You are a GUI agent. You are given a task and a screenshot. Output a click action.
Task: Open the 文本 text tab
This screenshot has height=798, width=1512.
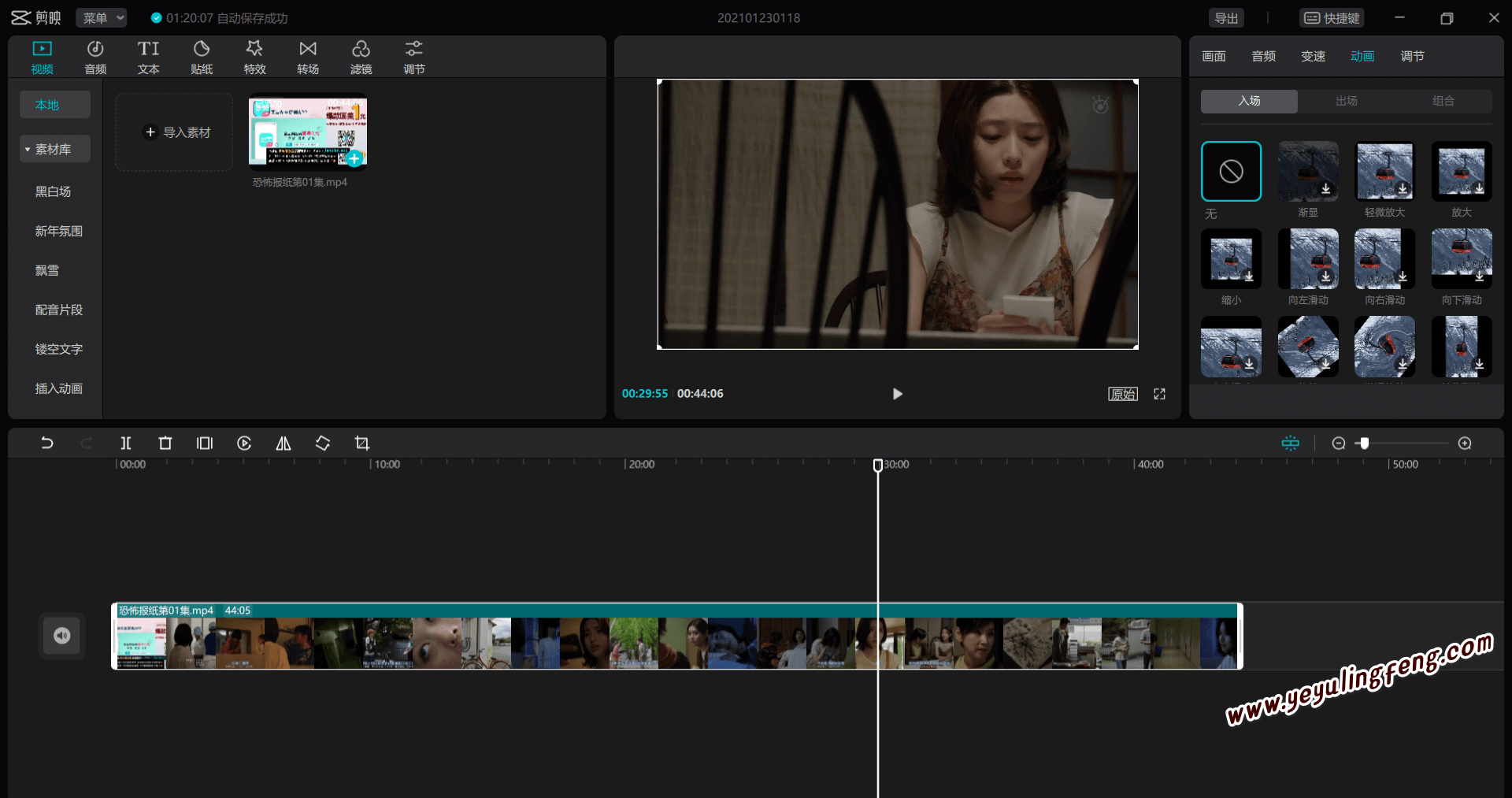(x=149, y=58)
